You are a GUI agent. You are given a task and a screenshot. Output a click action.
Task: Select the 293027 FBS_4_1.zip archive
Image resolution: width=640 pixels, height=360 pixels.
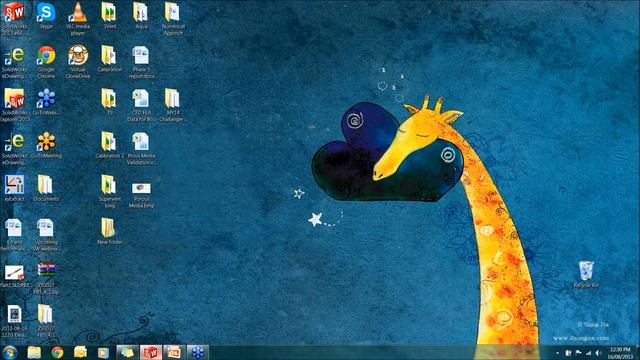click(x=46, y=278)
